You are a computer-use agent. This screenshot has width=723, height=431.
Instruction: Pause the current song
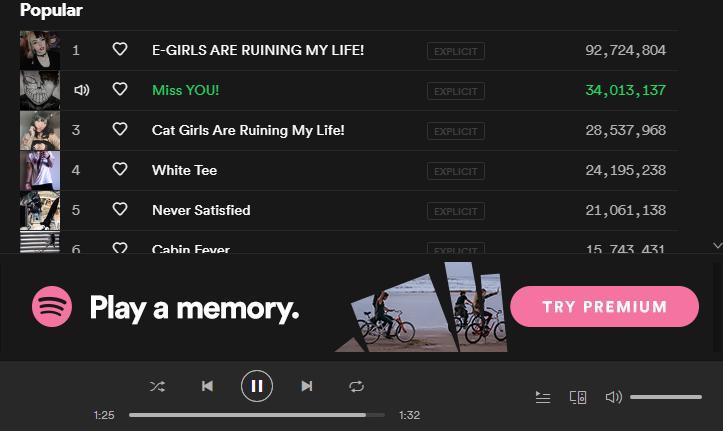[257, 386]
